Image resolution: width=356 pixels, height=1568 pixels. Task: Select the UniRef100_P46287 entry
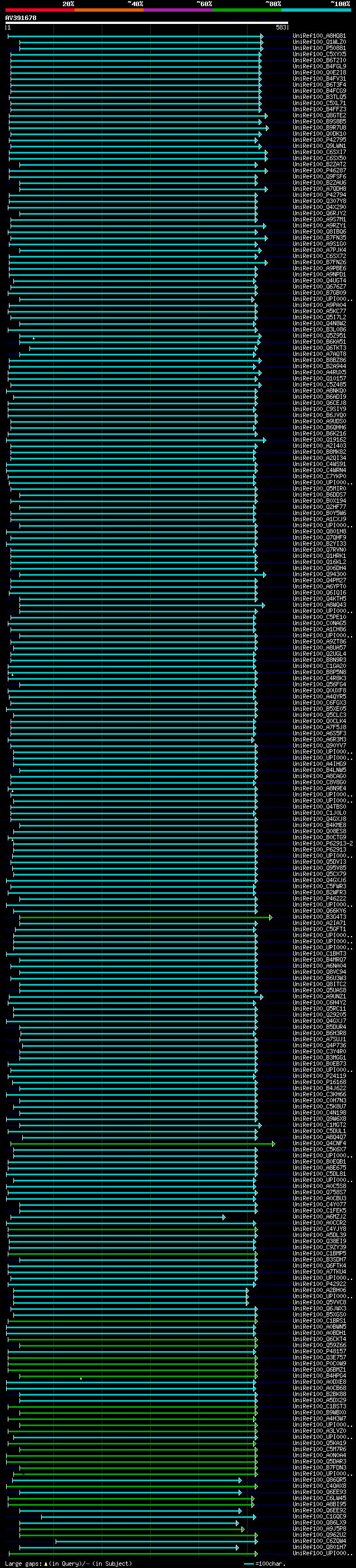point(319,170)
